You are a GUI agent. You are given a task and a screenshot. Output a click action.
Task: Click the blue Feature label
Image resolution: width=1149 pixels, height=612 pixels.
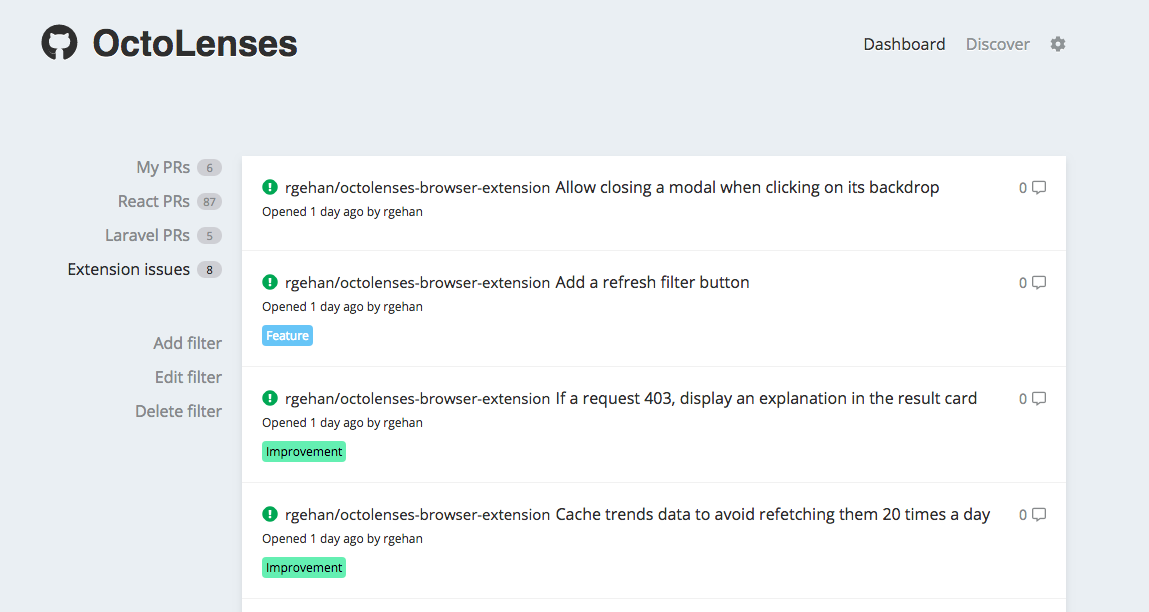tap(287, 336)
